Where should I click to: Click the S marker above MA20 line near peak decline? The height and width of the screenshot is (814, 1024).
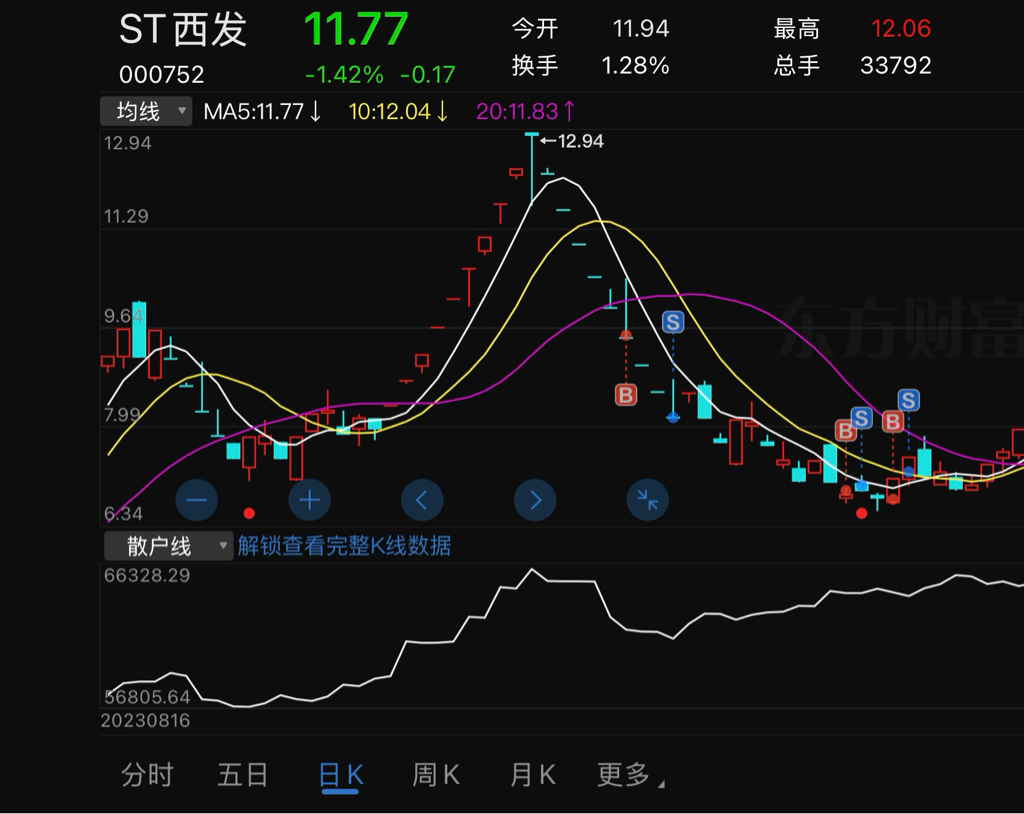point(673,322)
